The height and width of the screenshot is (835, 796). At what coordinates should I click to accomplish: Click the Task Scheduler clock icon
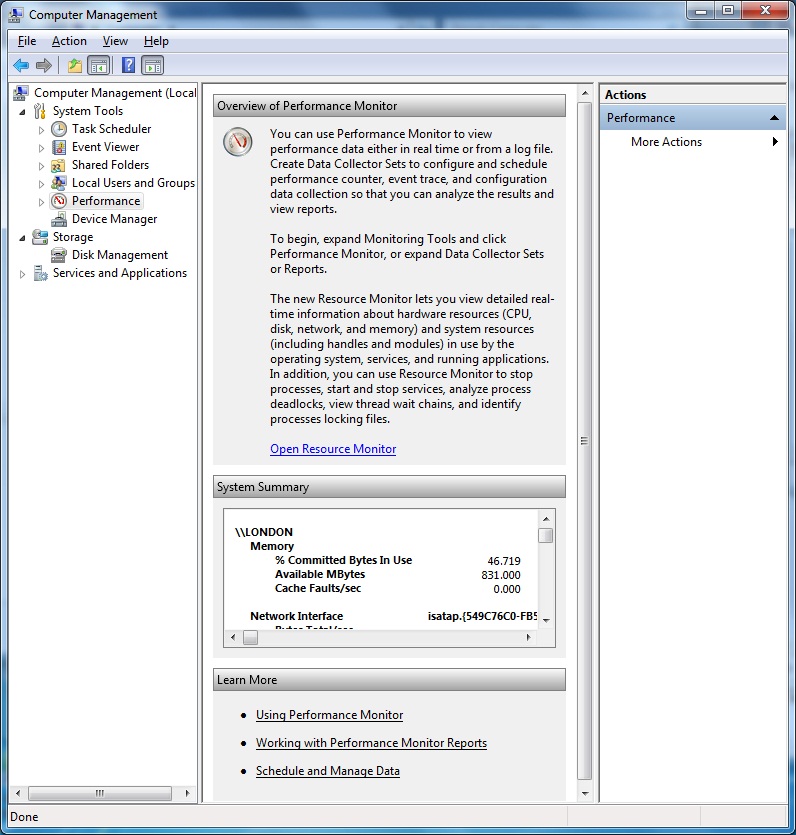(59, 129)
